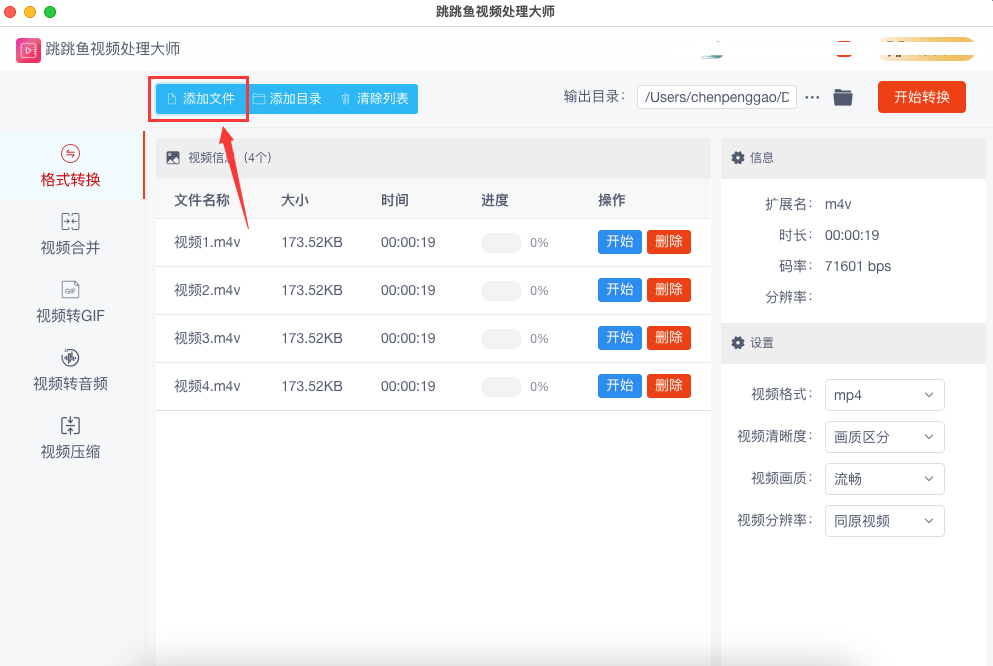Open the 视频清晰度 画质区分 dropdown

point(884,437)
